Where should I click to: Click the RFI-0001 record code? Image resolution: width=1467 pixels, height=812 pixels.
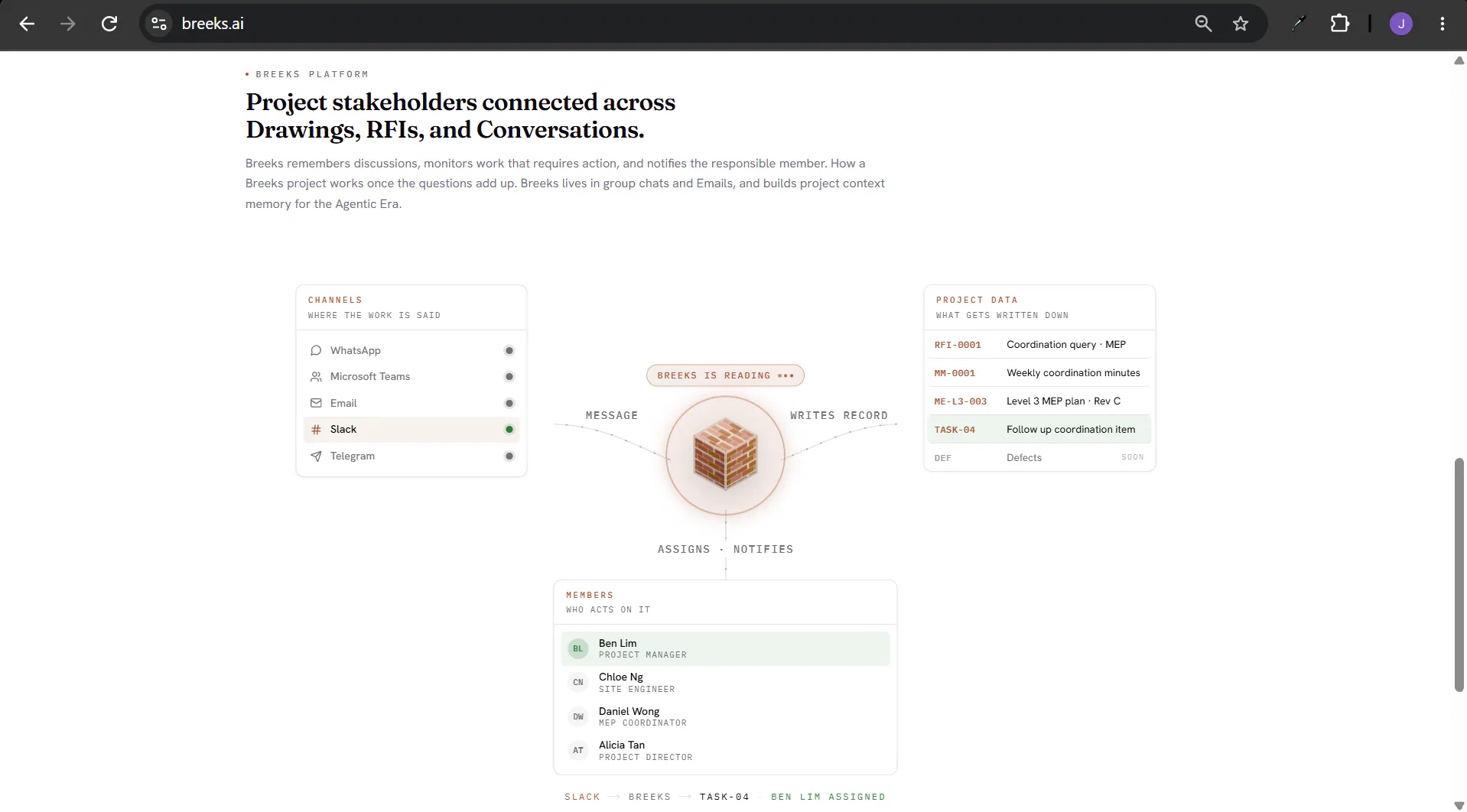click(x=958, y=345)
